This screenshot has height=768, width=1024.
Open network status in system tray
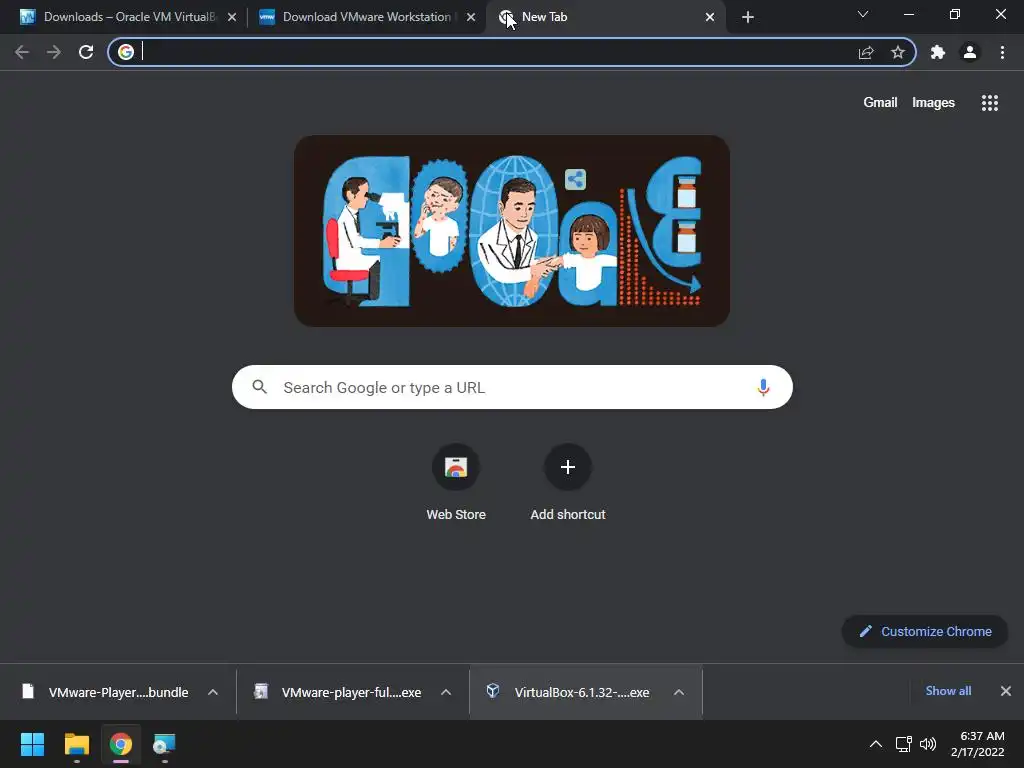click(x=903, y=744)
